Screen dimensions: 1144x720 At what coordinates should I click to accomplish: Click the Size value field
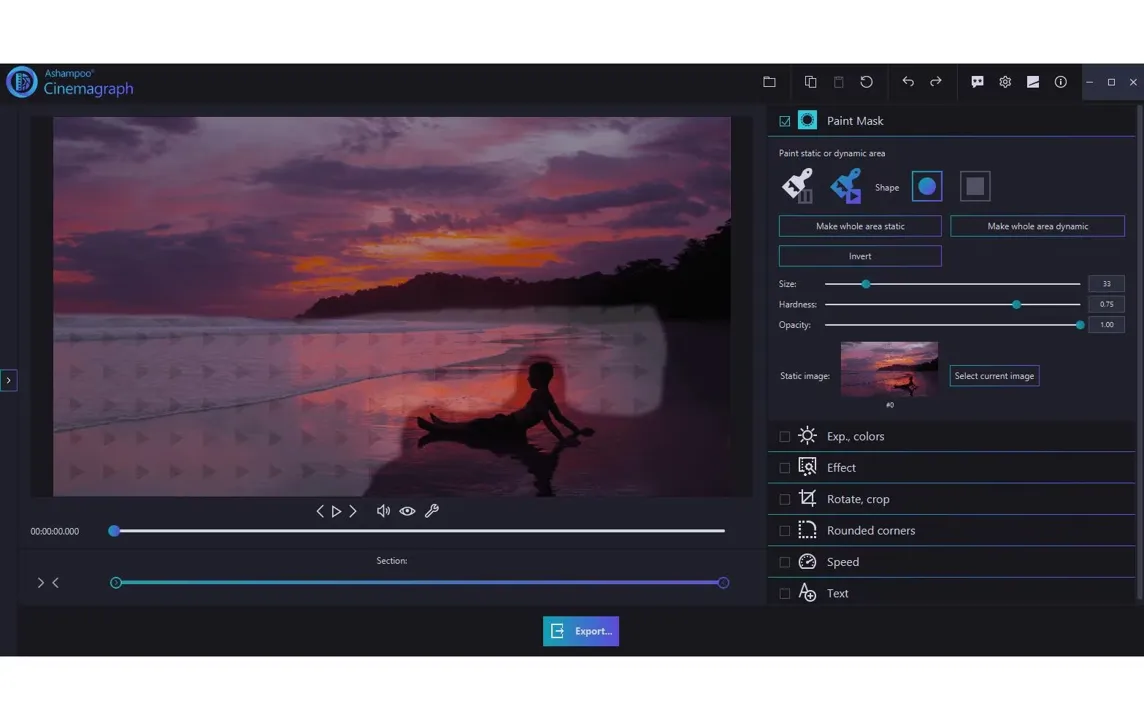pyautogui.click(x=1106, y=284)
